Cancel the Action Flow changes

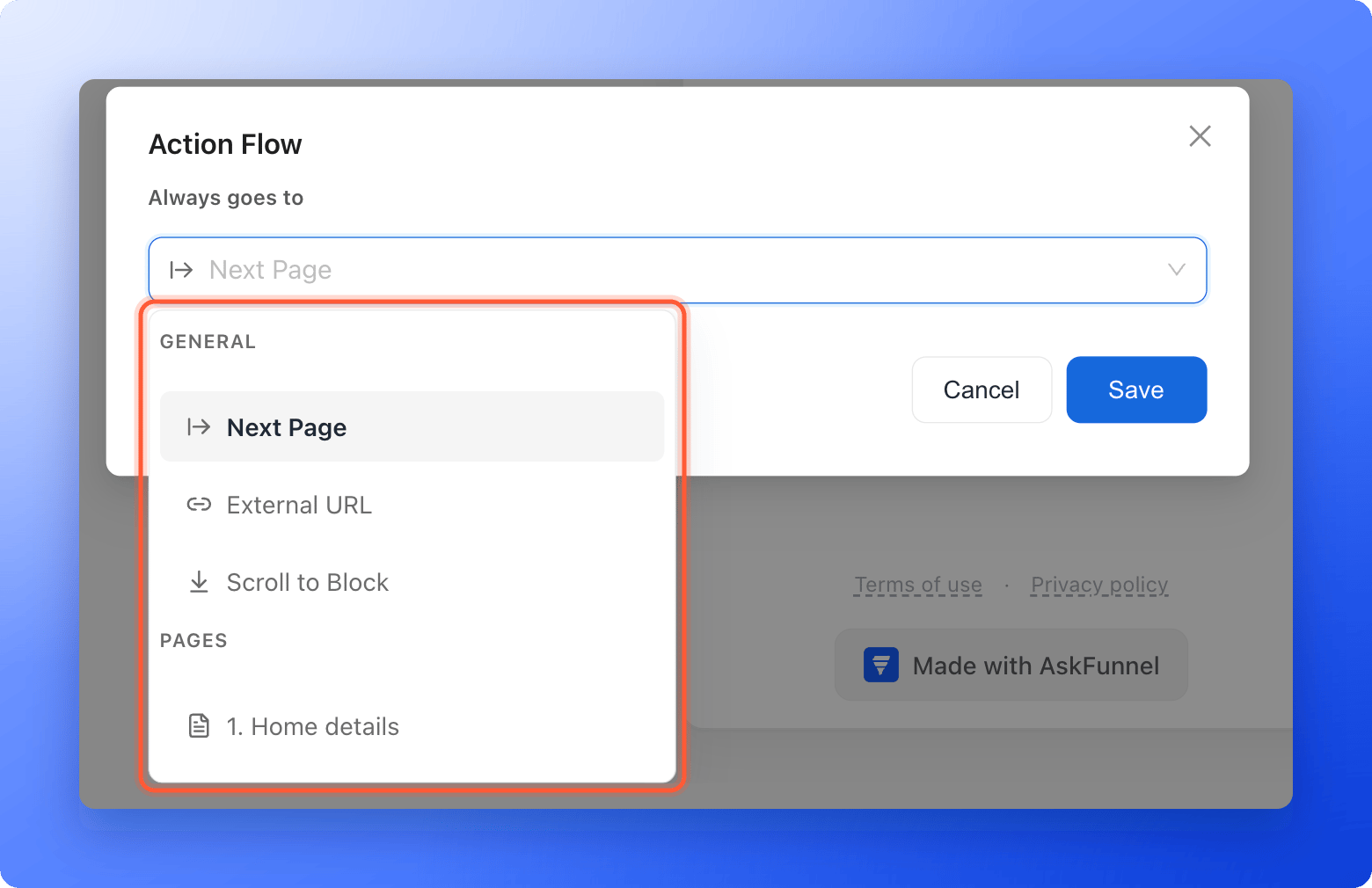tap(982, 389)
